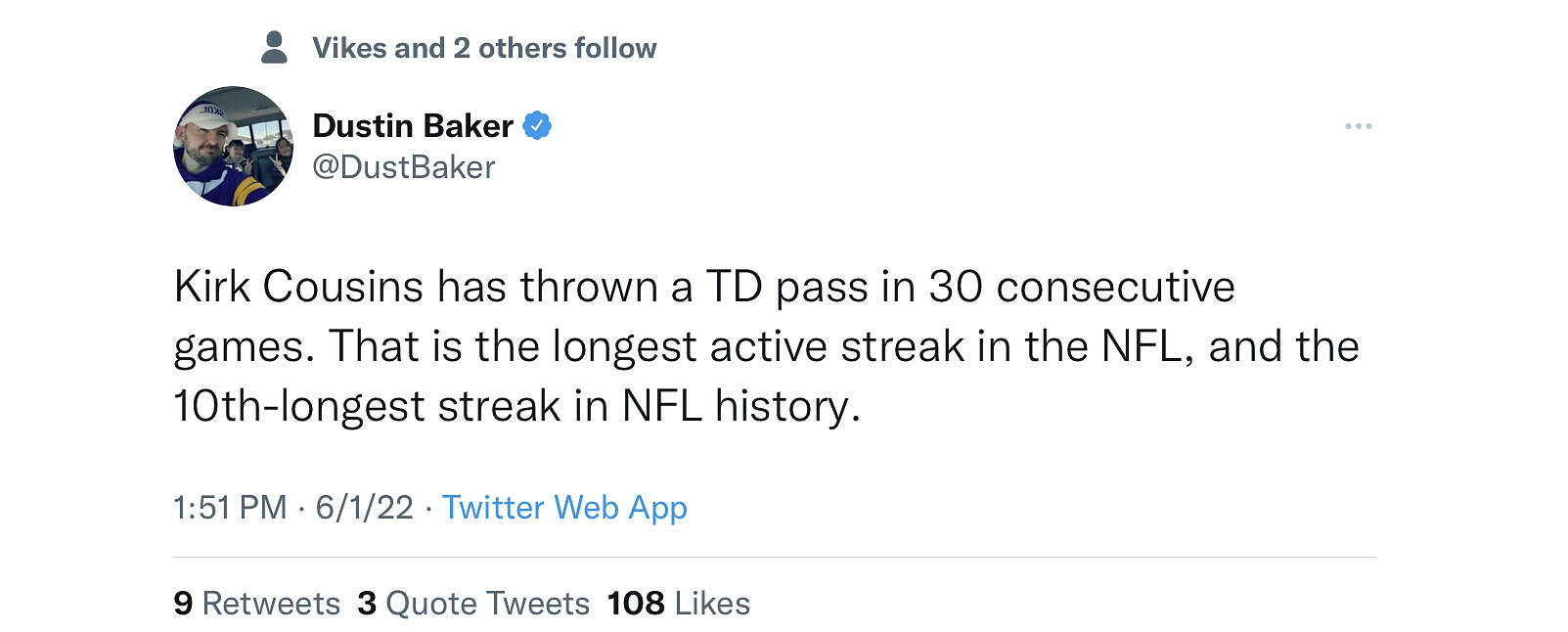Click the "NFL history" phrase in tweet
The image size is (1568, 632).
tap(740, 406)
